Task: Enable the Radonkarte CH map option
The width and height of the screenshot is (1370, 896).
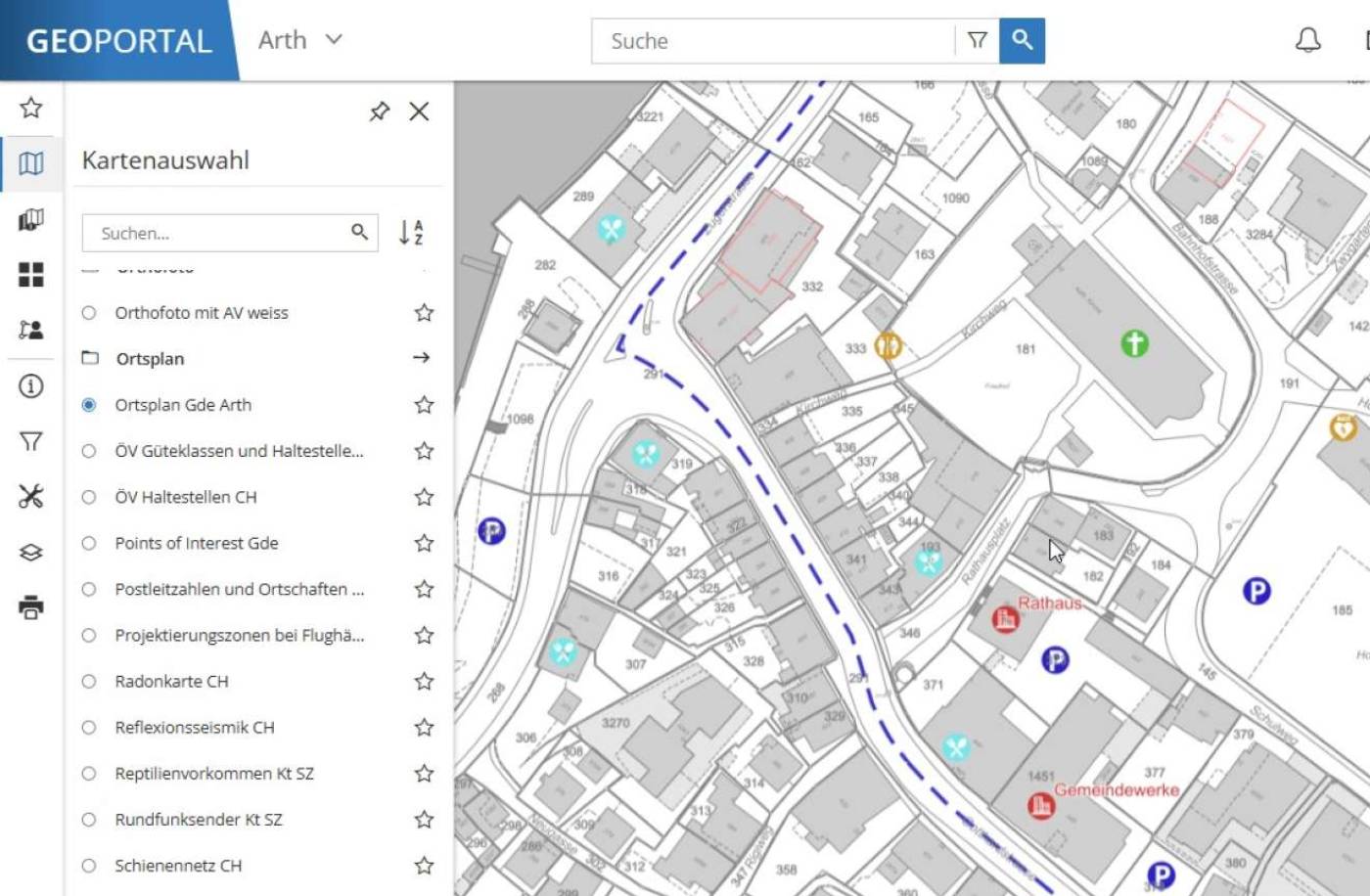Action: (x=89, y=681)
